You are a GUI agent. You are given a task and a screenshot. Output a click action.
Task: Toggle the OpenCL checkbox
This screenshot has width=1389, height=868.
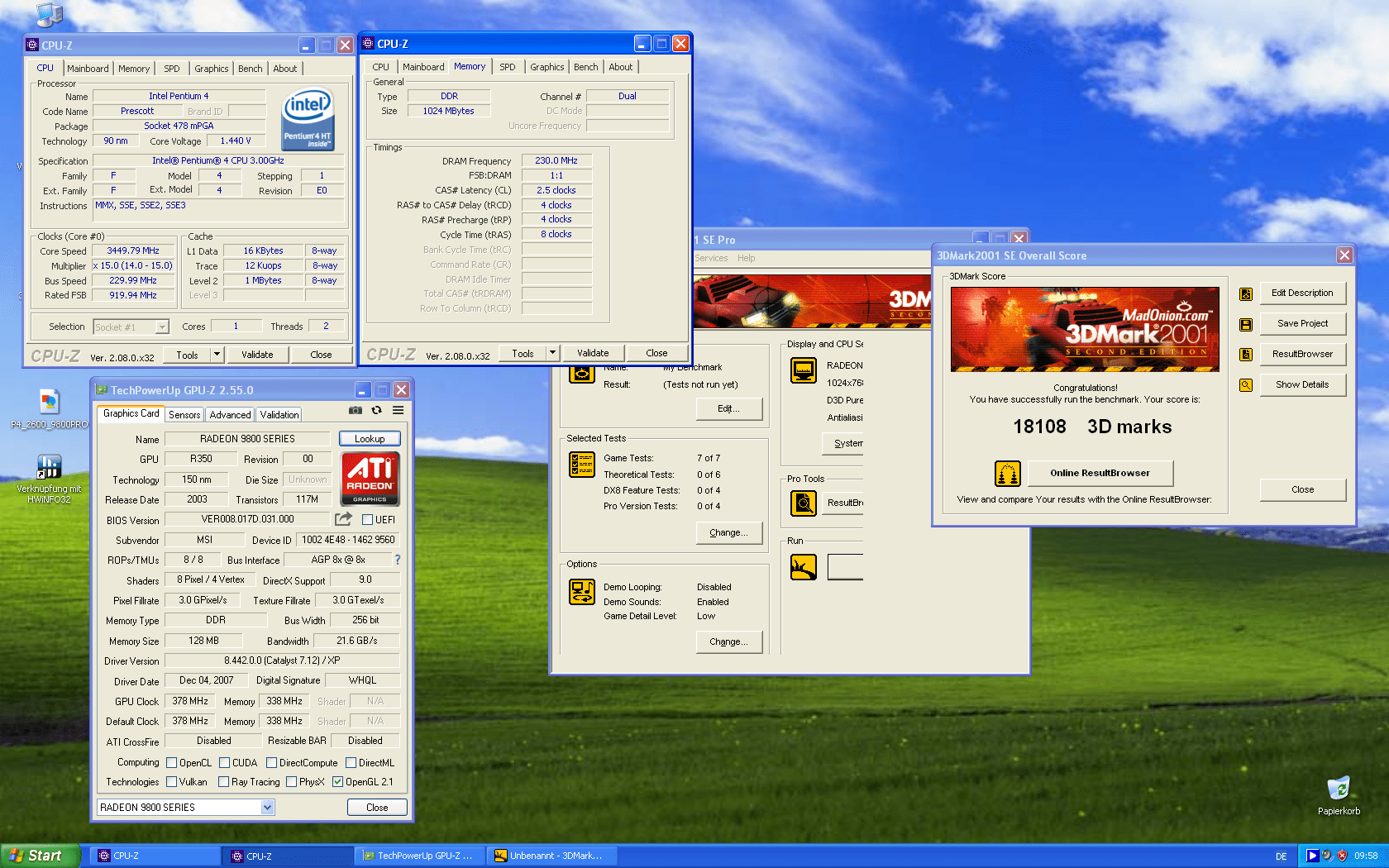(x=172, y=762)
